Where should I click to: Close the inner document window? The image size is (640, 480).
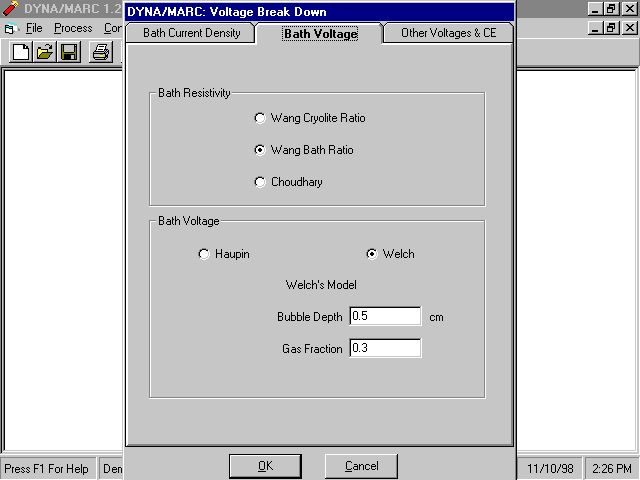tap(629, 28)
